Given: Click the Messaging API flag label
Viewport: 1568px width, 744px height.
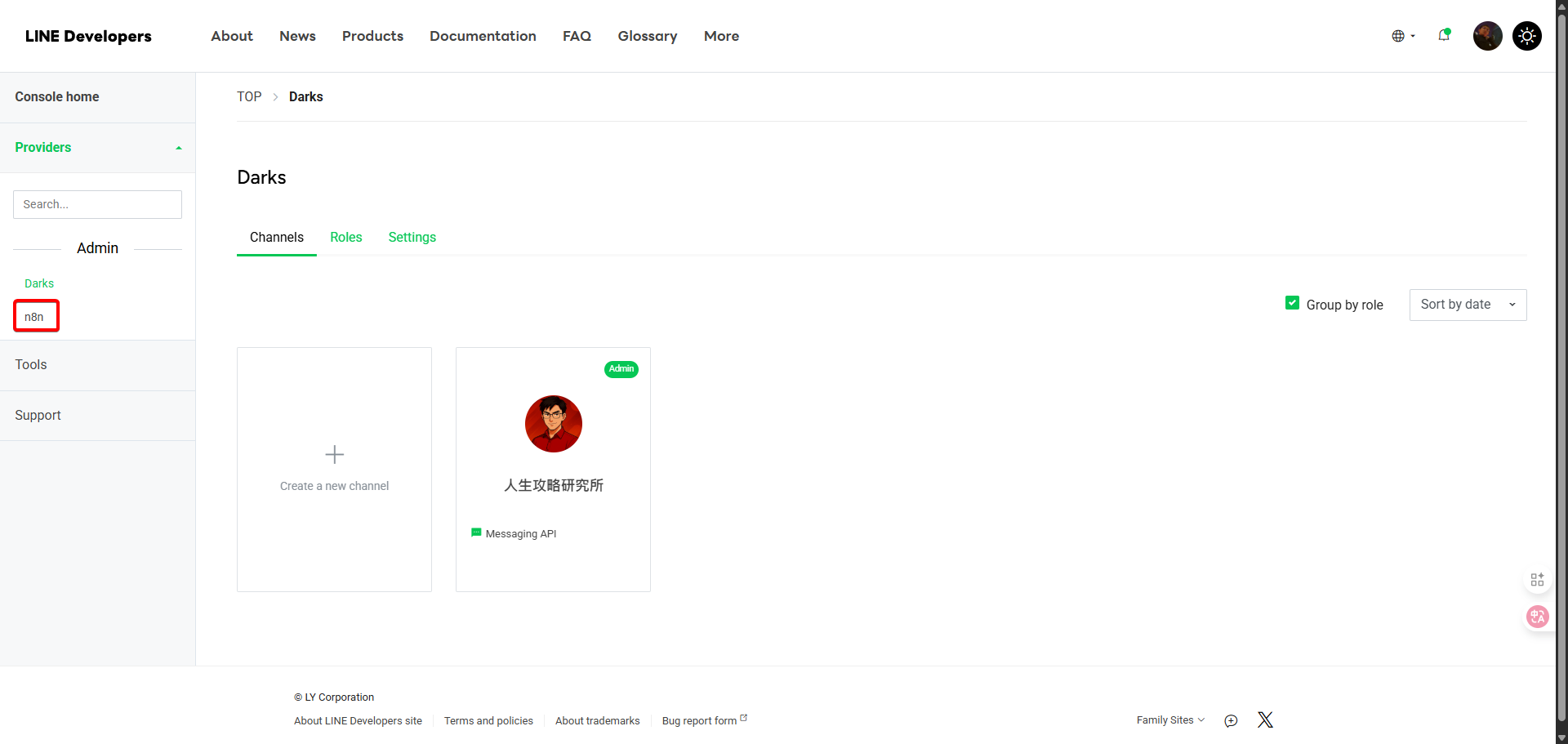Looking at the screenshot, I should tap(514, 533).
